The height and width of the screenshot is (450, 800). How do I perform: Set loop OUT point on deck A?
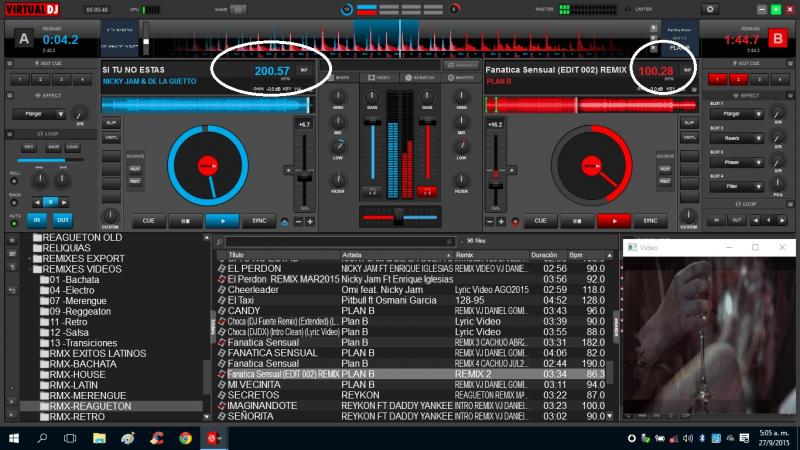(x=63, y=220)
